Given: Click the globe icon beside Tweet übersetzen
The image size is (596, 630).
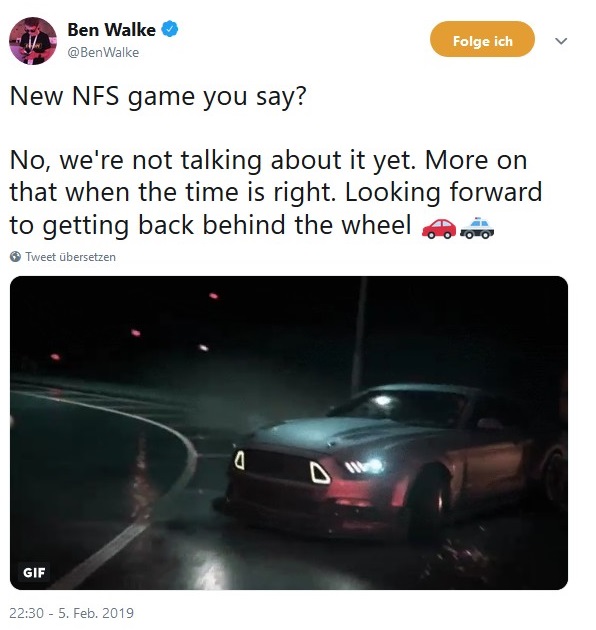Looking at the screenshot, I should 15,256.
